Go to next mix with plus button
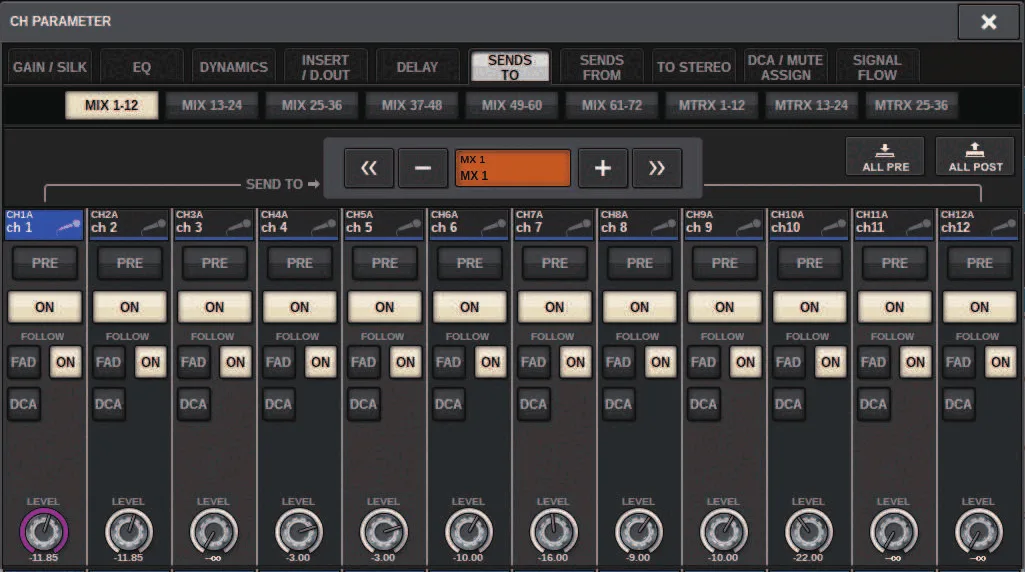This screenshot has width=1025, height=572. tap(603, 168)
